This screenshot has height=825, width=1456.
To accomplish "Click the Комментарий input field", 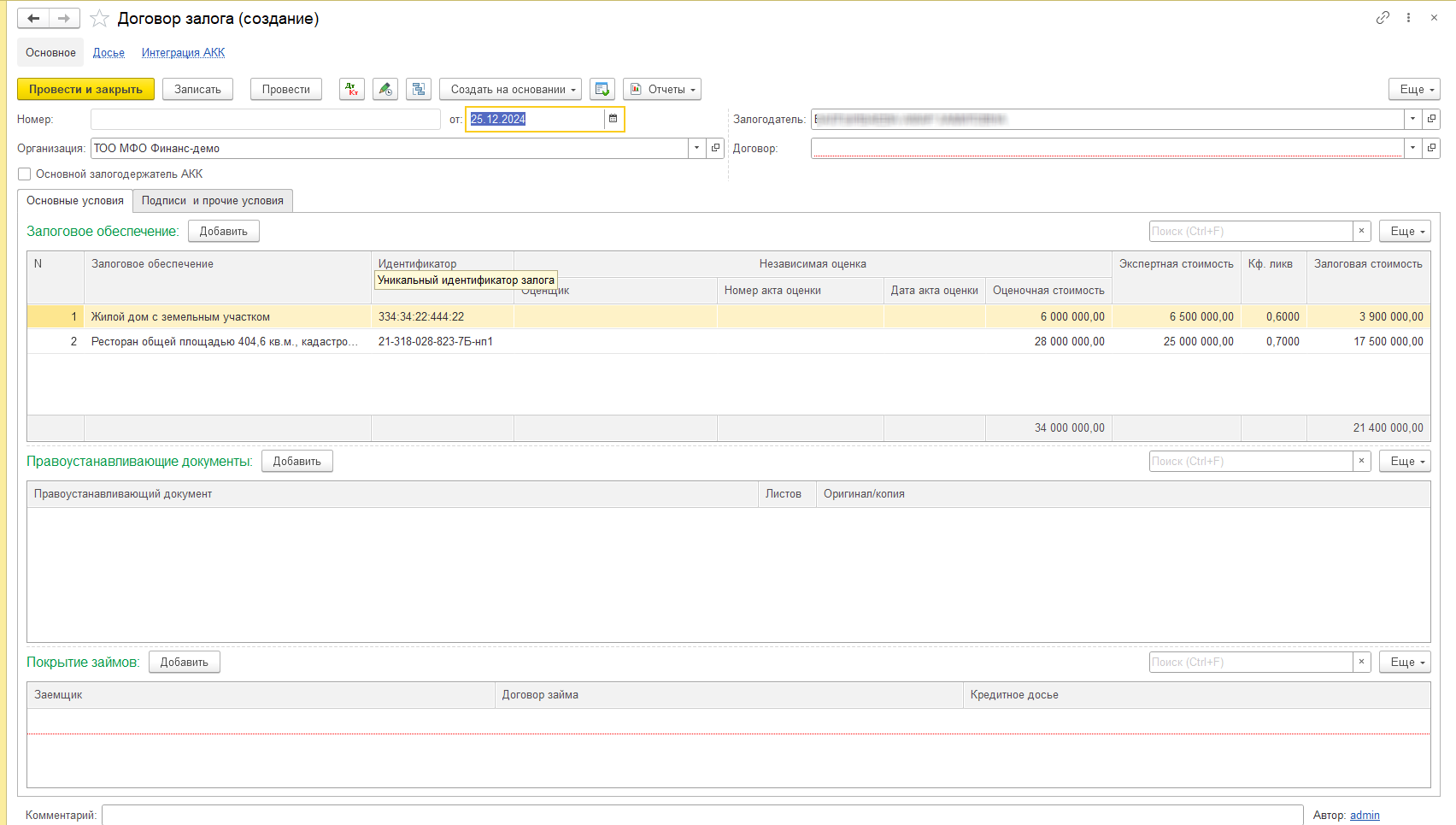I will coord(702,815).
